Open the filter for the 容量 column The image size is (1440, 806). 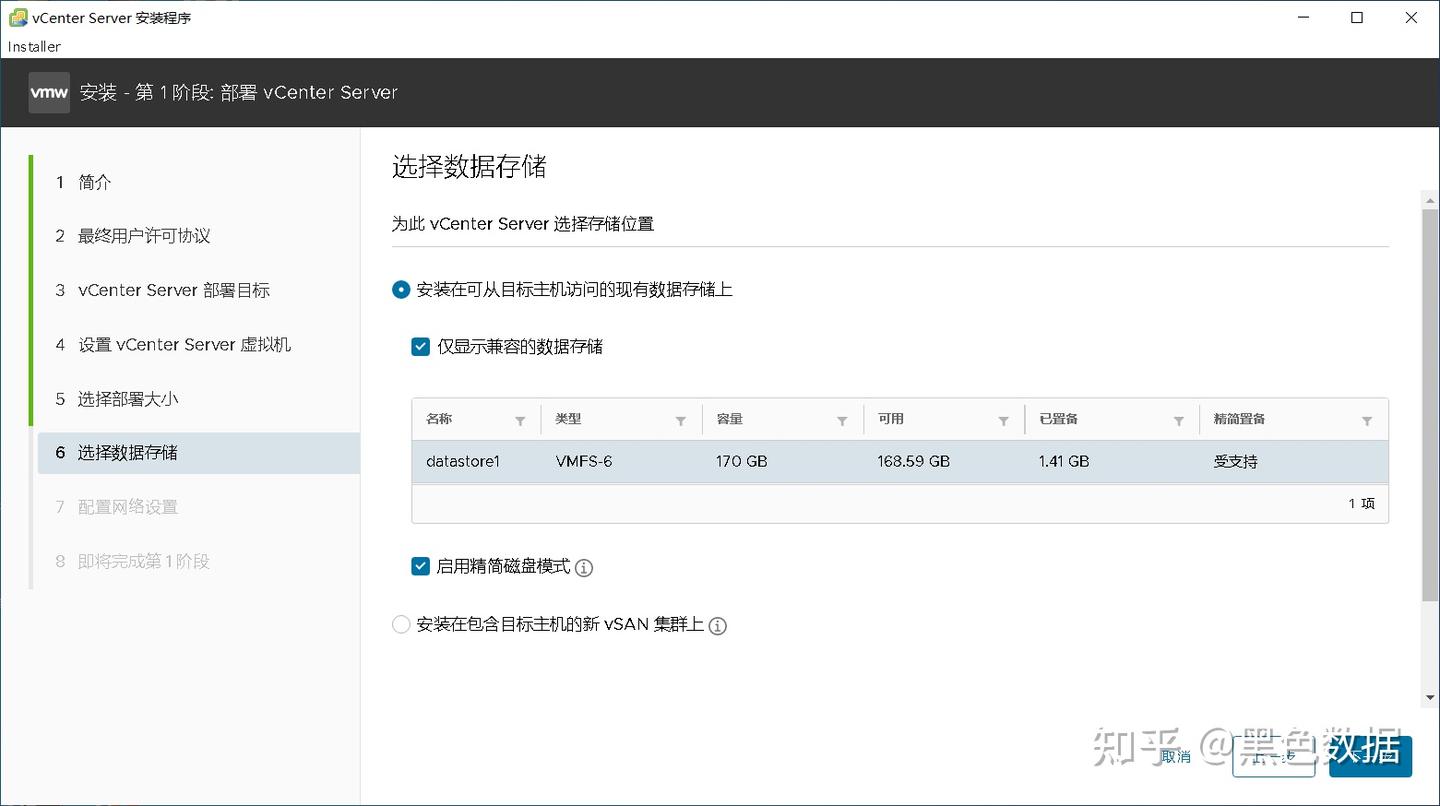point(842,420)
